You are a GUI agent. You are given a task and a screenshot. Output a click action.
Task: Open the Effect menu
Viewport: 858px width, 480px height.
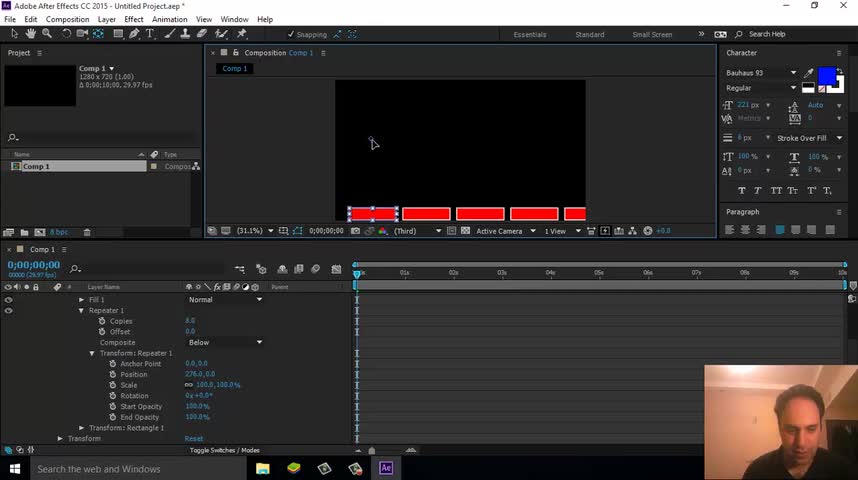pyautogui.click(x=134, y=19)
